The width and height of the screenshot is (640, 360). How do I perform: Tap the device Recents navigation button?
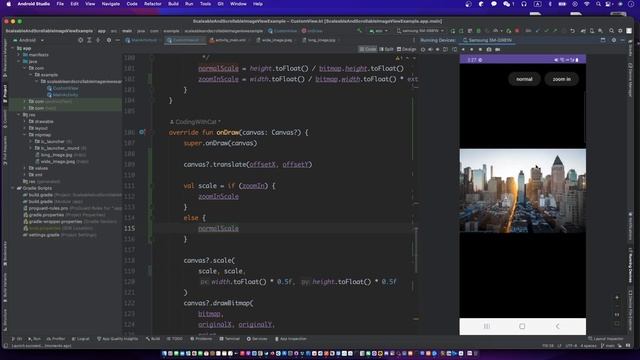487,326
